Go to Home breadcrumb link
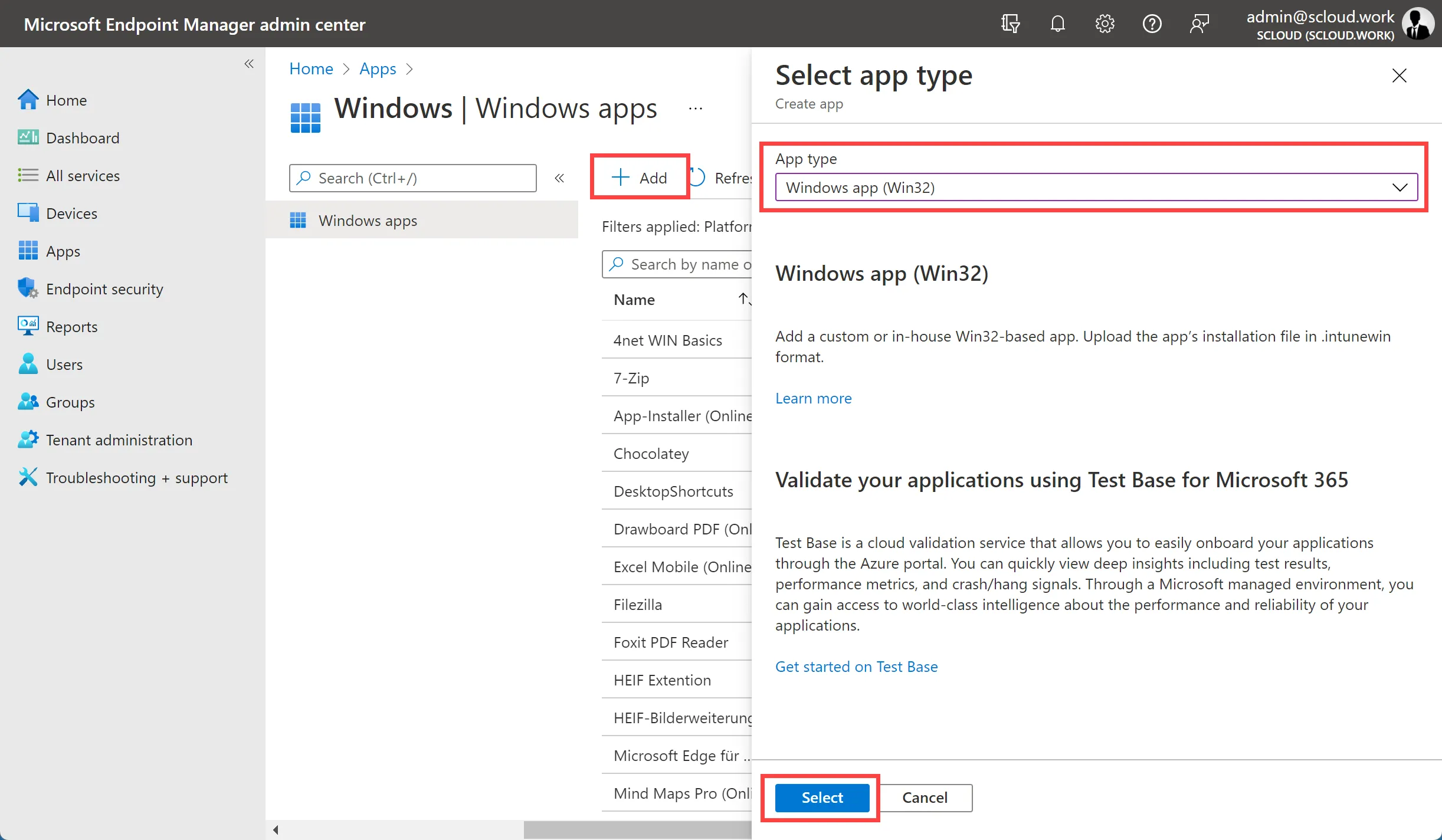Screen dimensions: 1442x840 coord(311,68)
